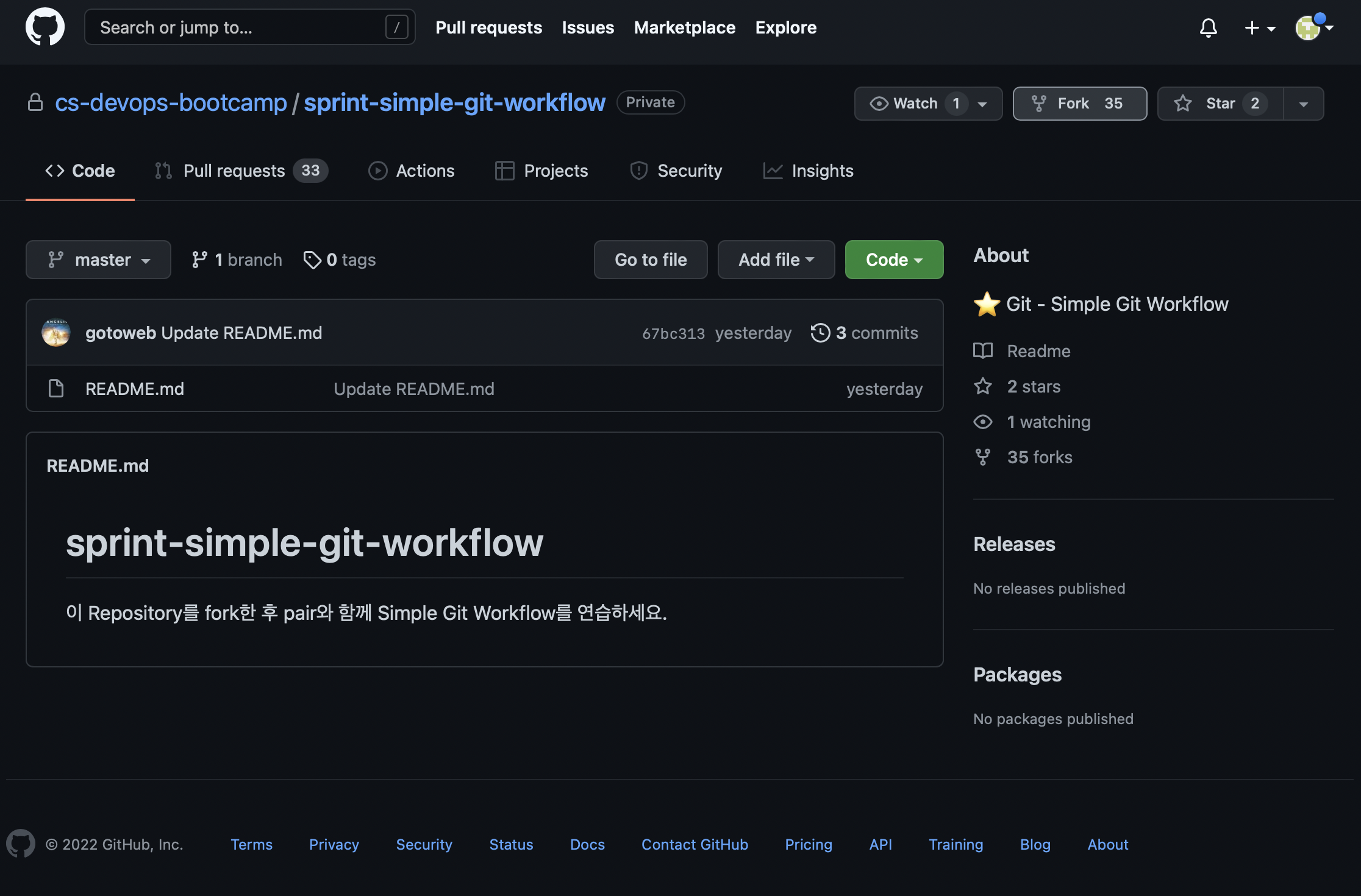Click the search or jump to field
The height and width of the screenshot is (896, 1361).
coord(250,27)
